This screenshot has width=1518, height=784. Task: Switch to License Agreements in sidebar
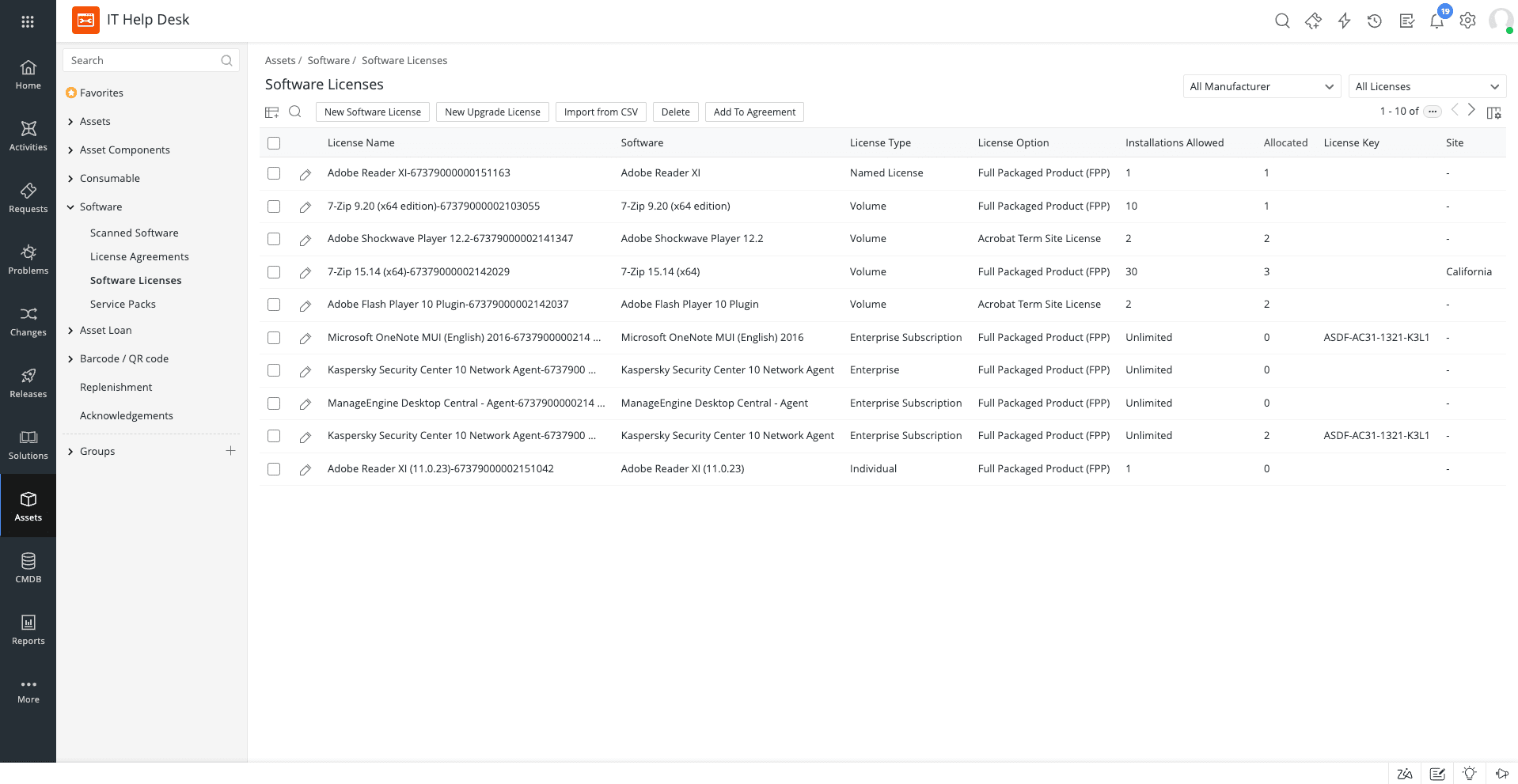(x=139, y=256)
